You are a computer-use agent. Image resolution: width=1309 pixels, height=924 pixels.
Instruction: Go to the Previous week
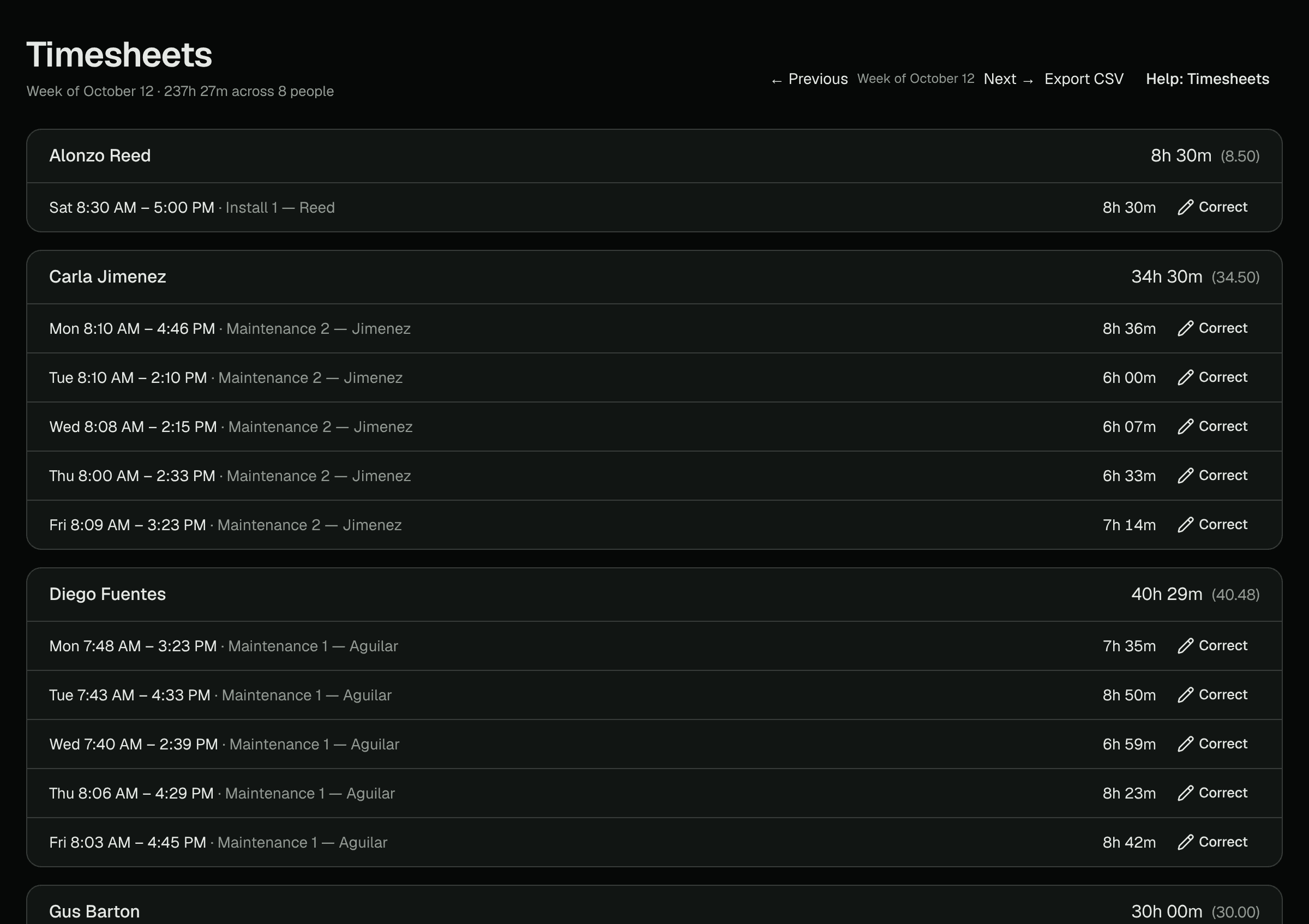point(809,79)
